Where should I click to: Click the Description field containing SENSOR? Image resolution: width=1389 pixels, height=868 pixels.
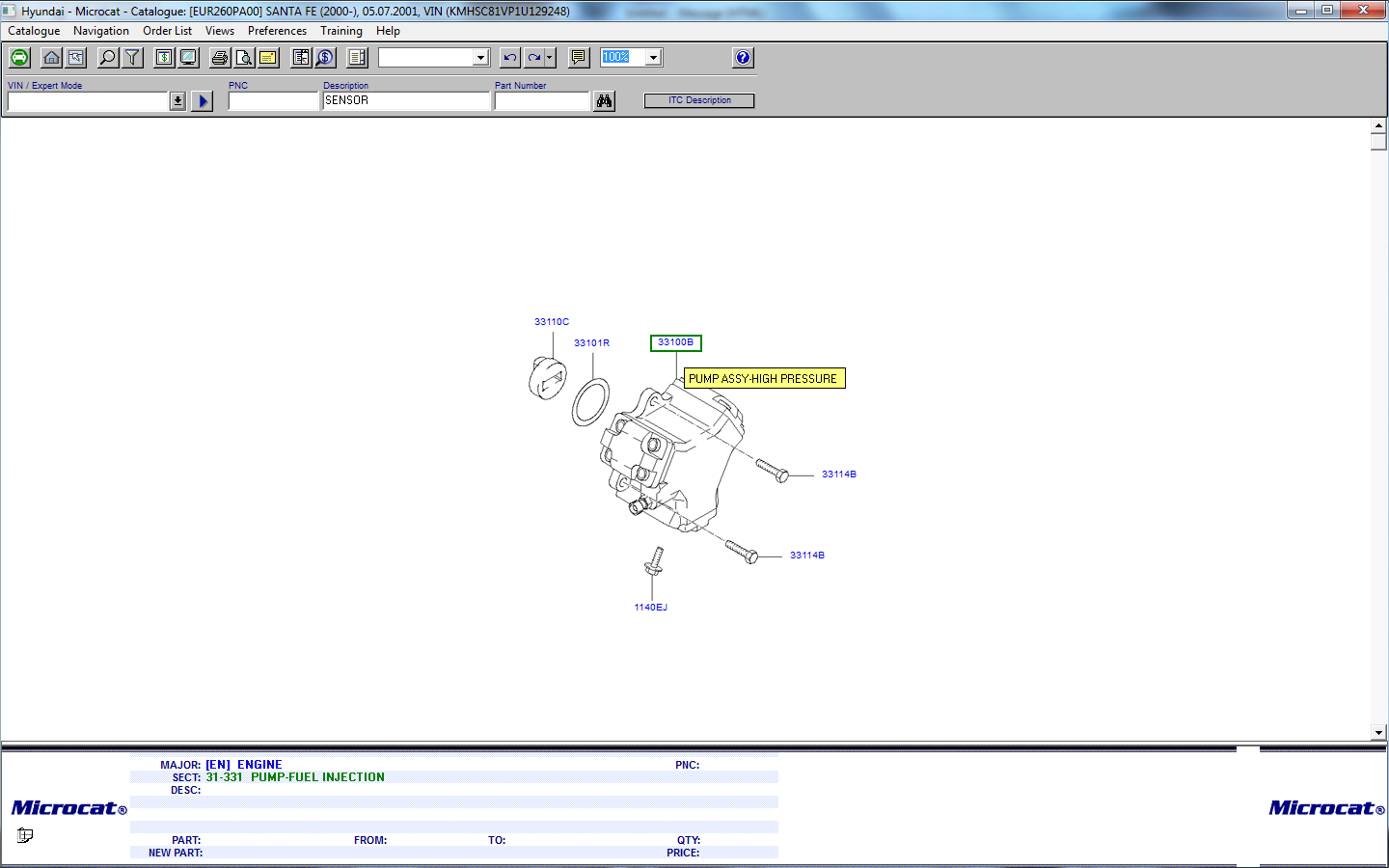tap(406, 101)
